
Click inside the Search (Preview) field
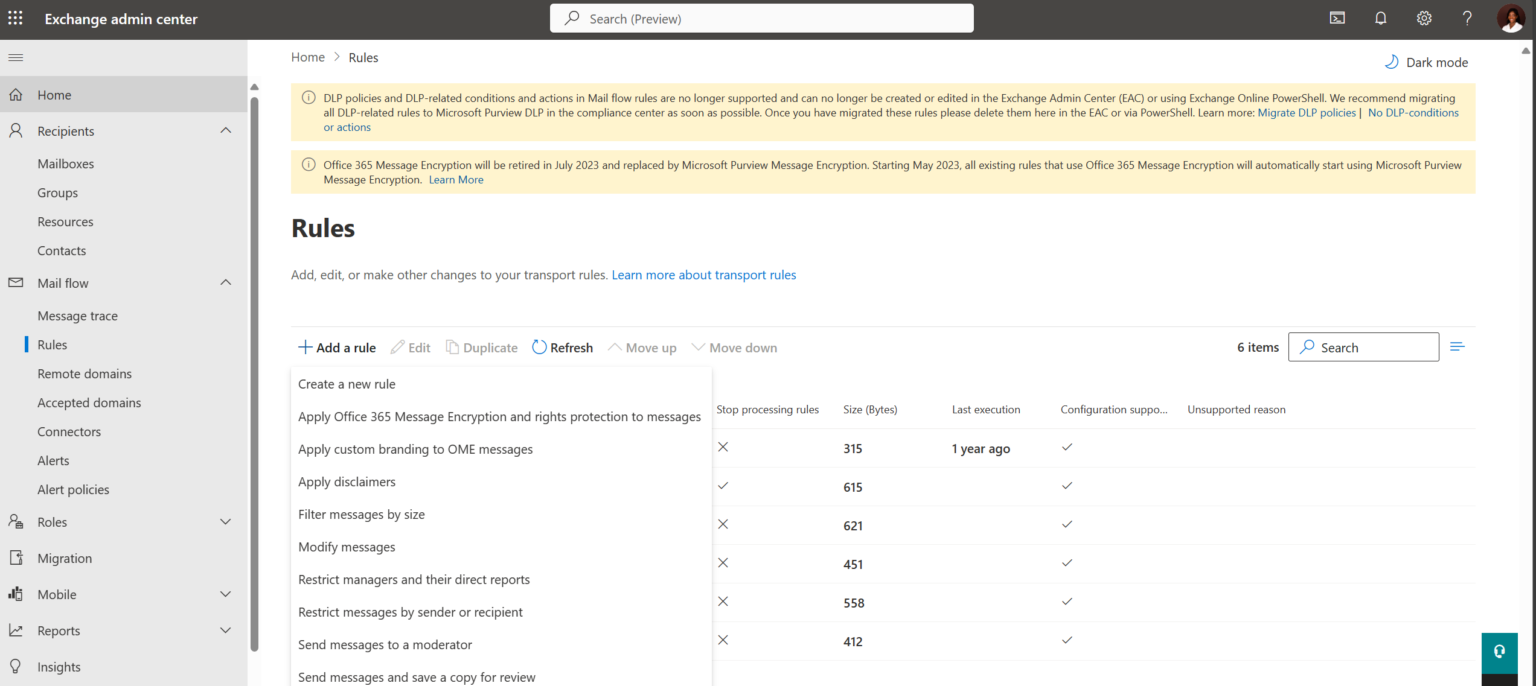click(x=761, y=18)
